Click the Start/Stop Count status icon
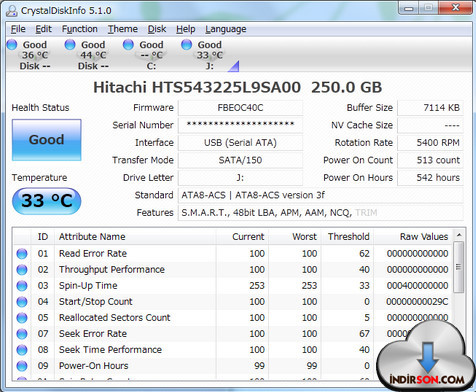This screenshot has width=476, height=392. [x=22, y=302]
